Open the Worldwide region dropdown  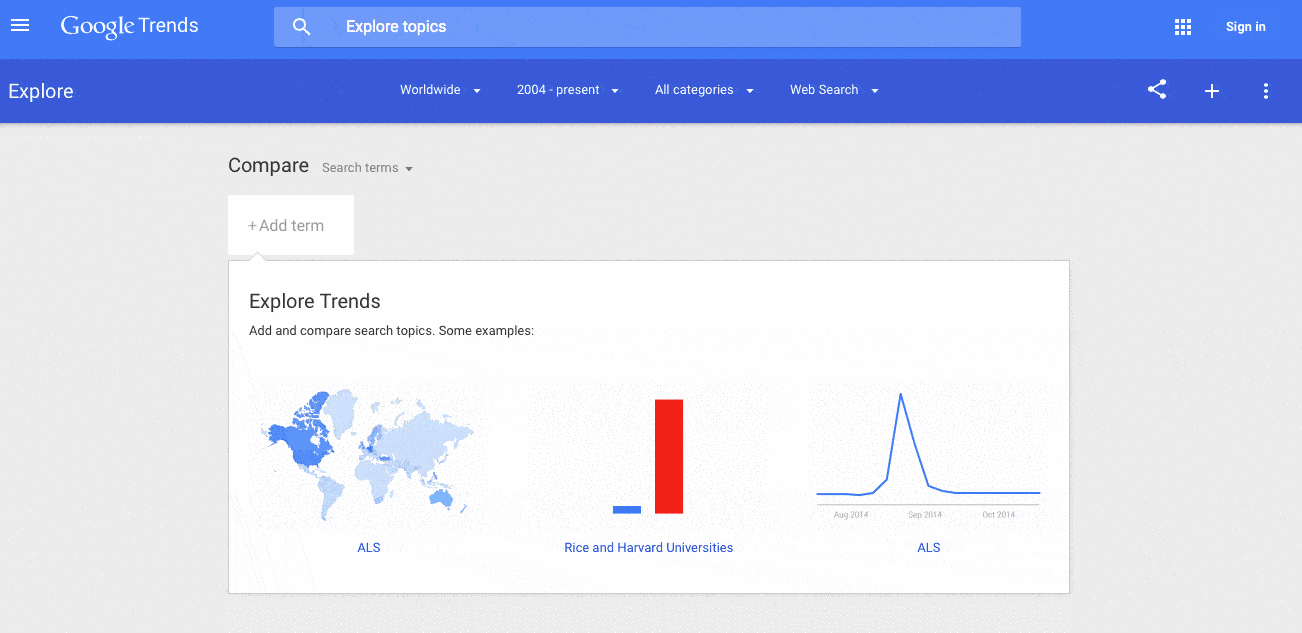440,90
